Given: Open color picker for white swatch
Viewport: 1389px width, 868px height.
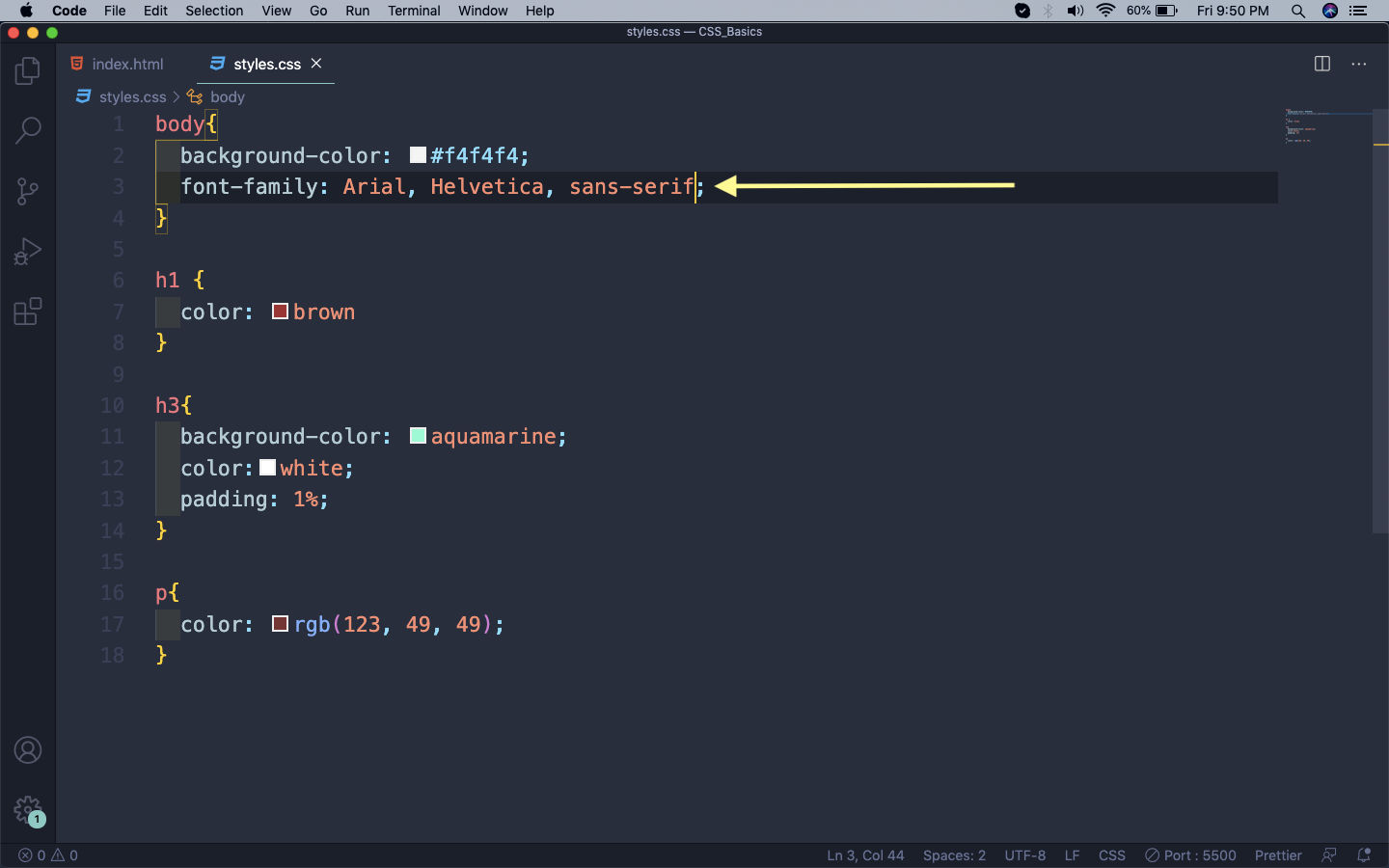Looking at the screenshot, I should point(268,468).
